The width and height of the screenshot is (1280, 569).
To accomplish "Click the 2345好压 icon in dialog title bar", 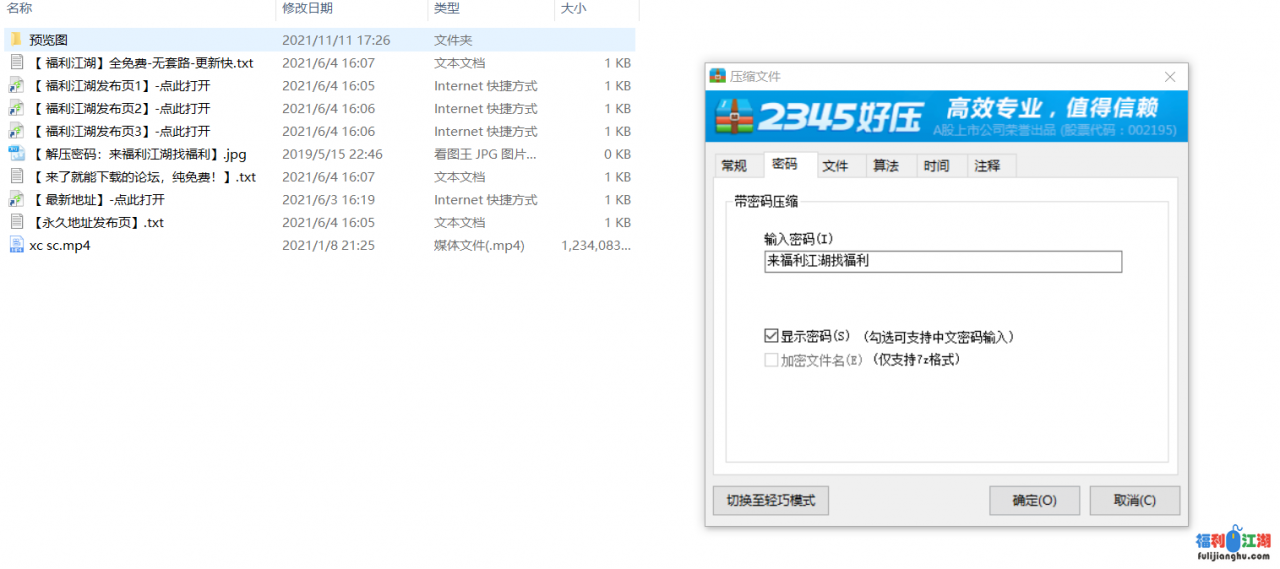I will [717, 76].
